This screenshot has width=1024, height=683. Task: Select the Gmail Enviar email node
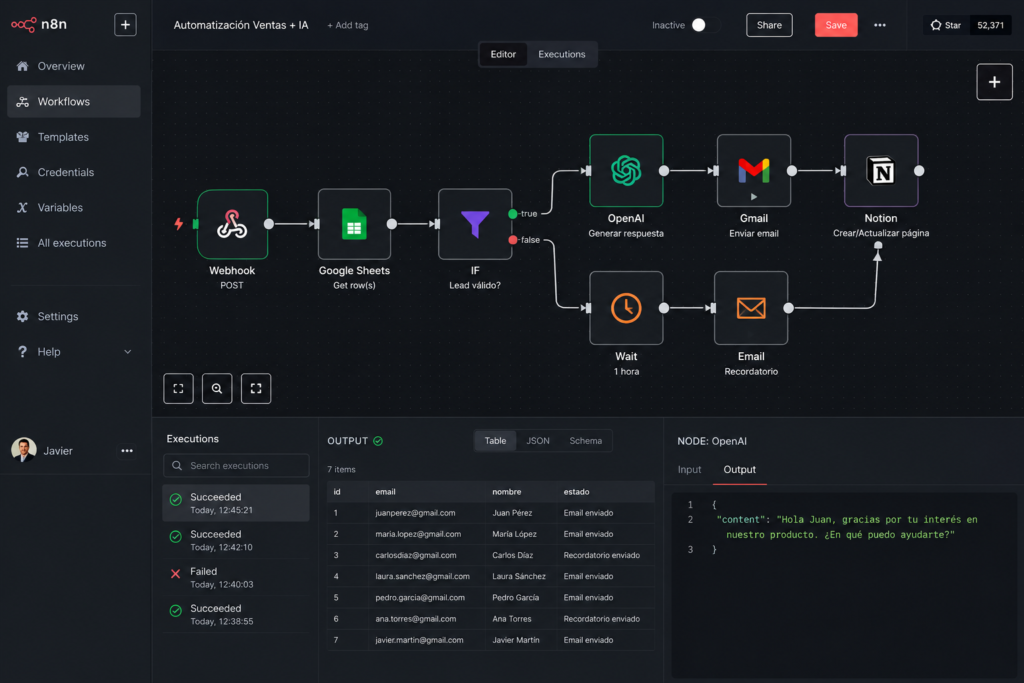754,170
